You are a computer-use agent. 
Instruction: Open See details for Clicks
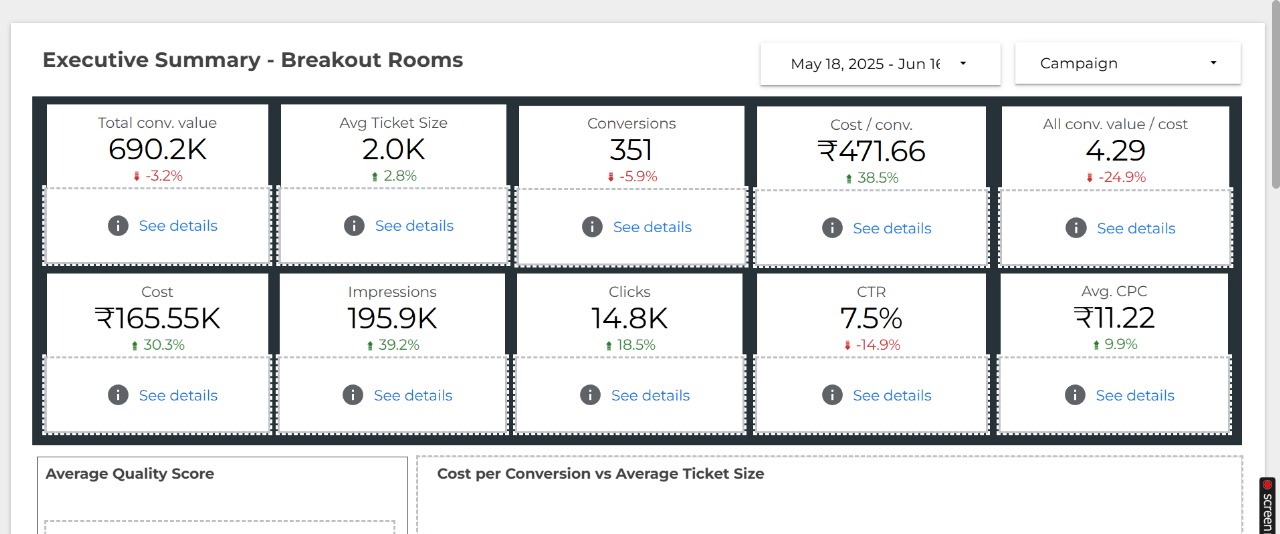(650, 395)
